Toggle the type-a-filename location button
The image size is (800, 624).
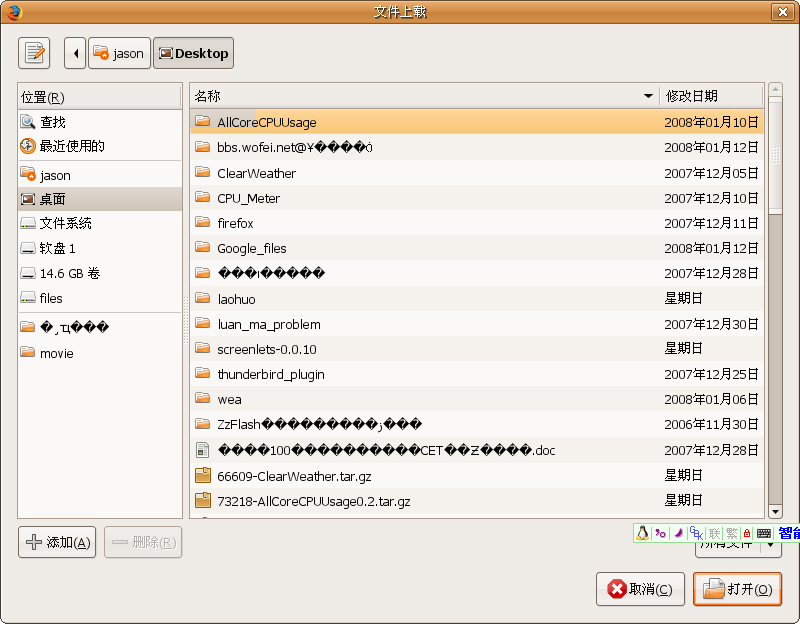34,53
